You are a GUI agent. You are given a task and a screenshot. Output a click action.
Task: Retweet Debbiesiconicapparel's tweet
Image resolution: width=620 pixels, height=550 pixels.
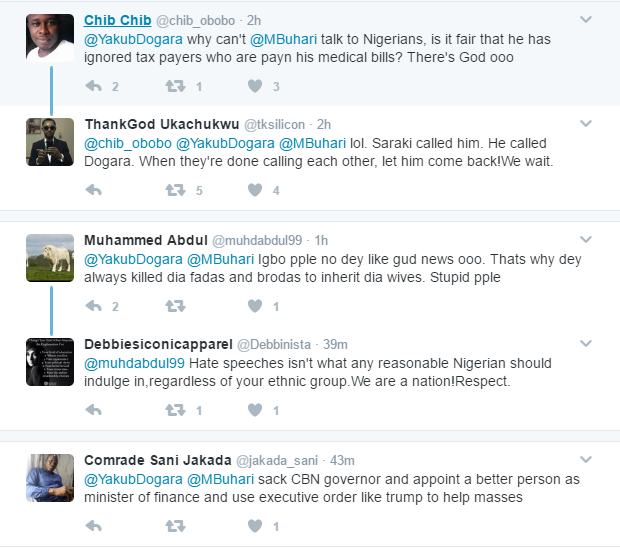(174, 410)
